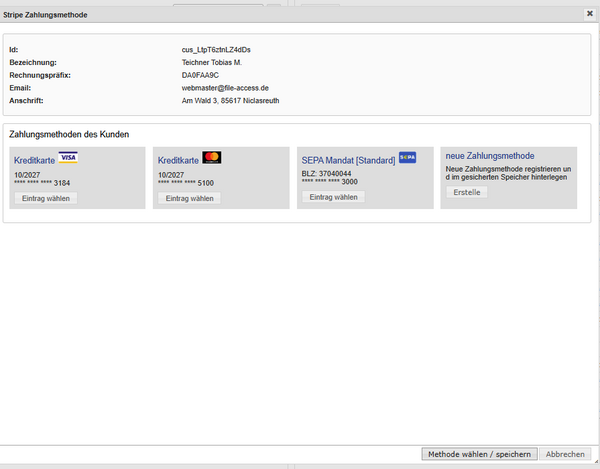The height and width of the screenshot is (469, 600).
Task: Select the address Am Wald 3, 85617 Niclasreuth
Action: 230,101
